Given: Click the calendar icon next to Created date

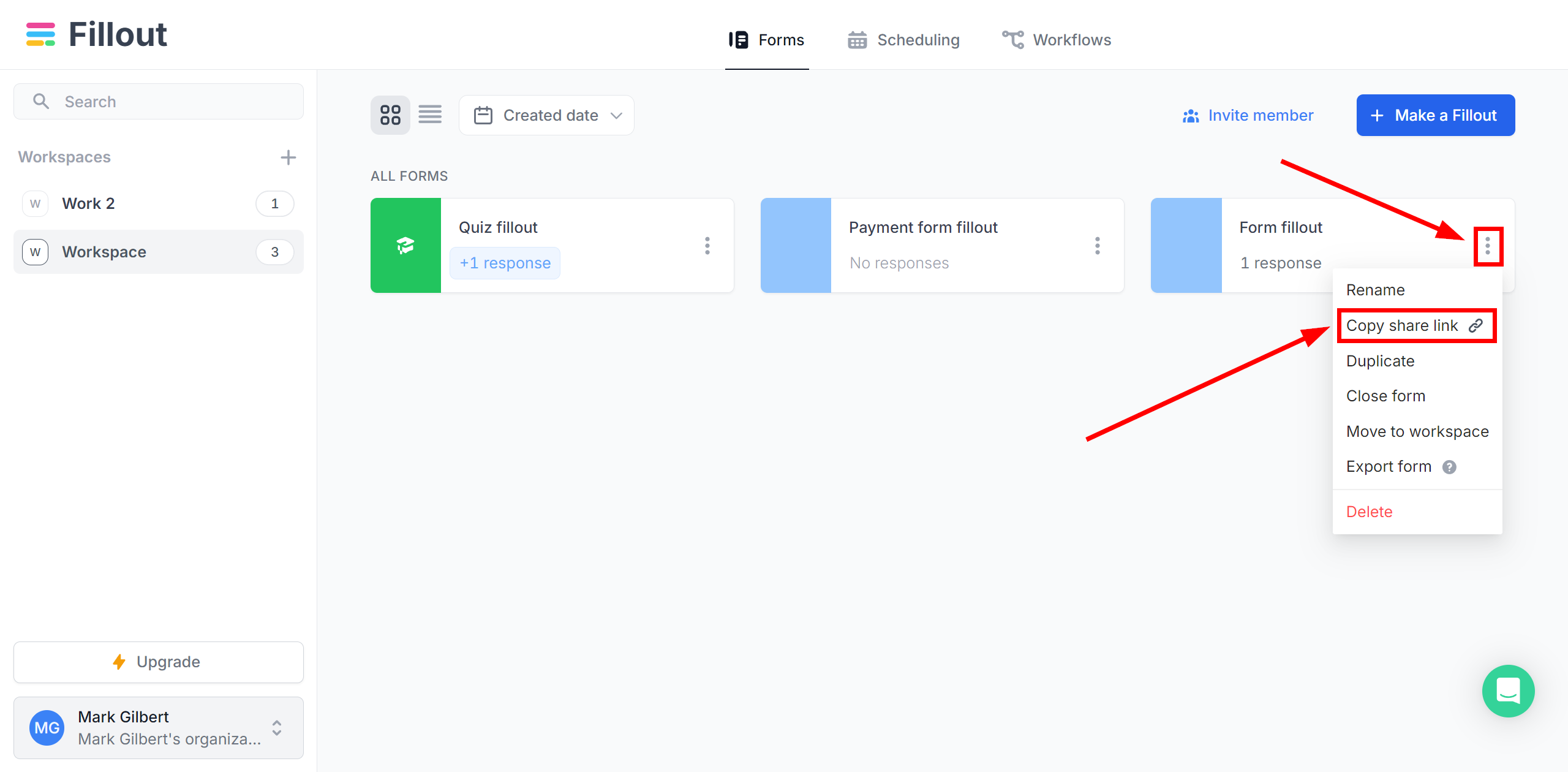Looking at the screenshot, I should coord(484,114).
